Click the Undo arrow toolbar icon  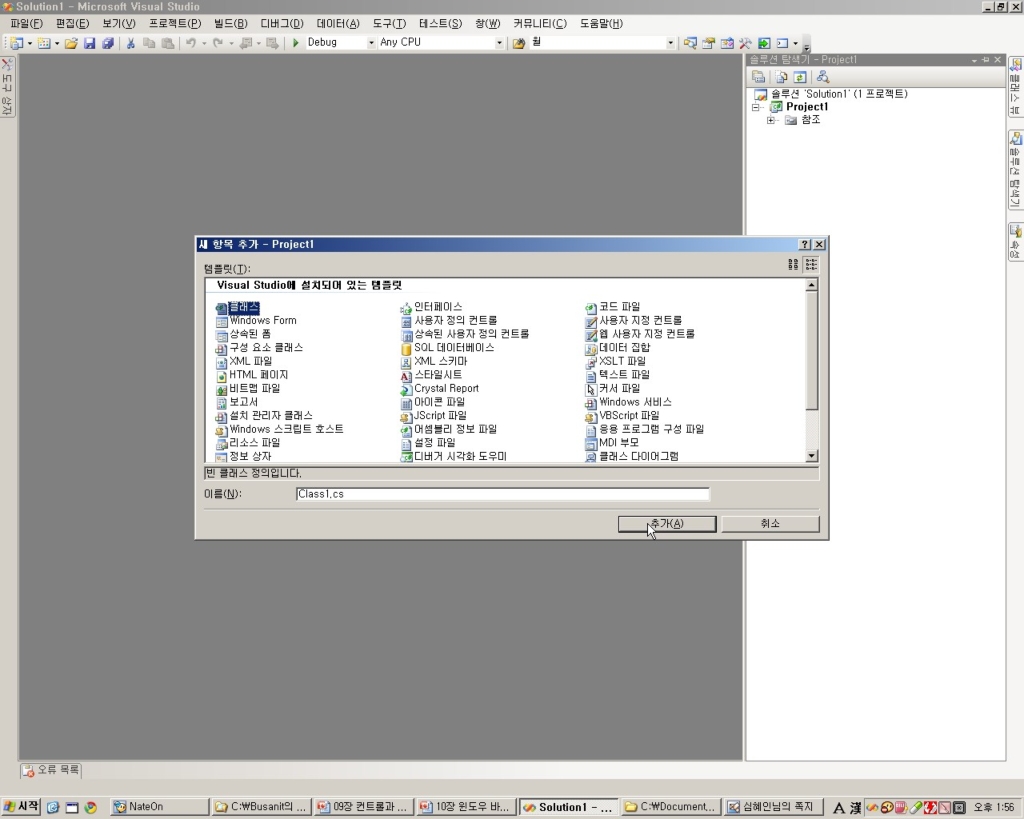pos(191,43)
